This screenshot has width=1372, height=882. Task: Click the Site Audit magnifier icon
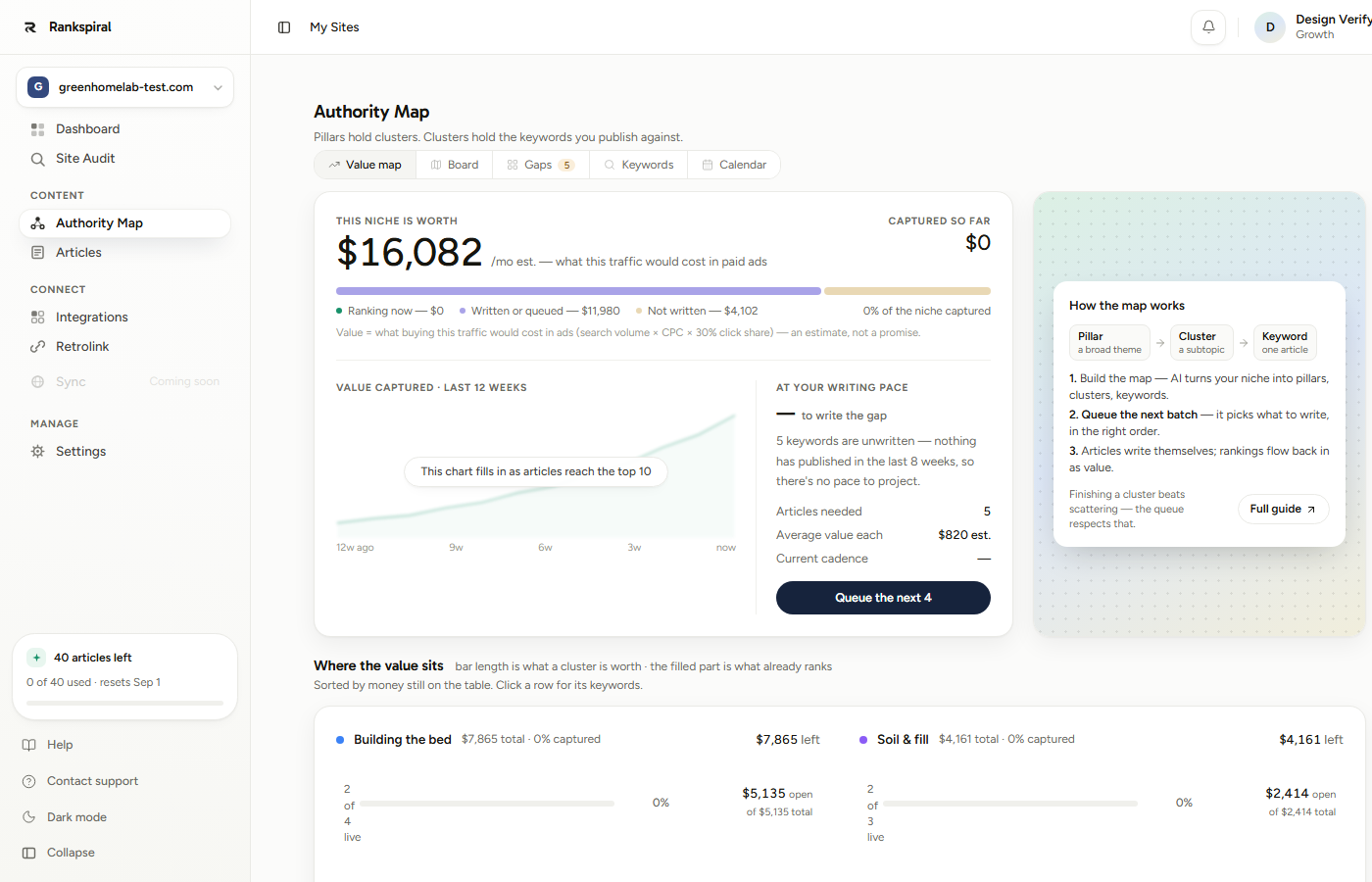tap(38, 159)
